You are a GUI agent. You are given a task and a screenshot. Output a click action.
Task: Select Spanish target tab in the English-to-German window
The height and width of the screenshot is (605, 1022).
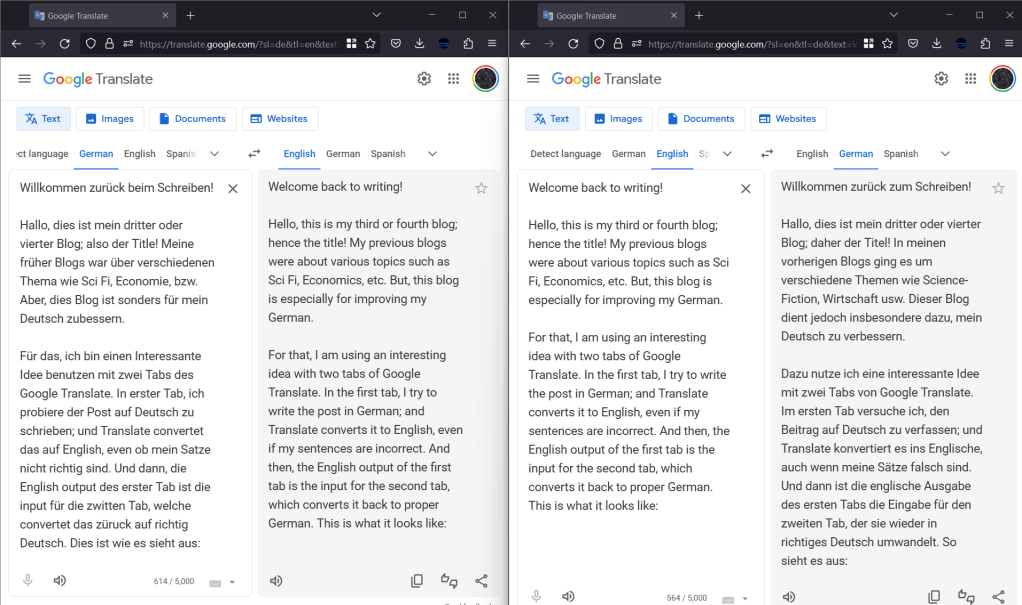900,154
